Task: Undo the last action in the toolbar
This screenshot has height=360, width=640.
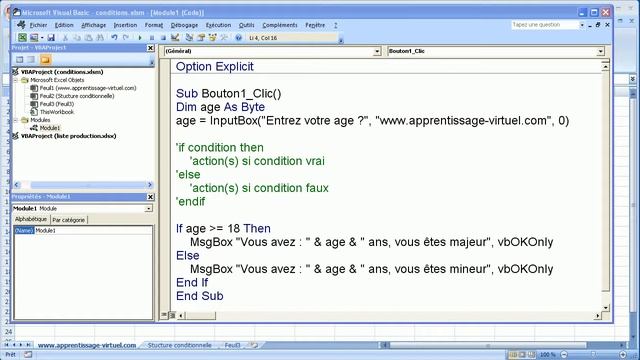Action: tap(114, 38)
